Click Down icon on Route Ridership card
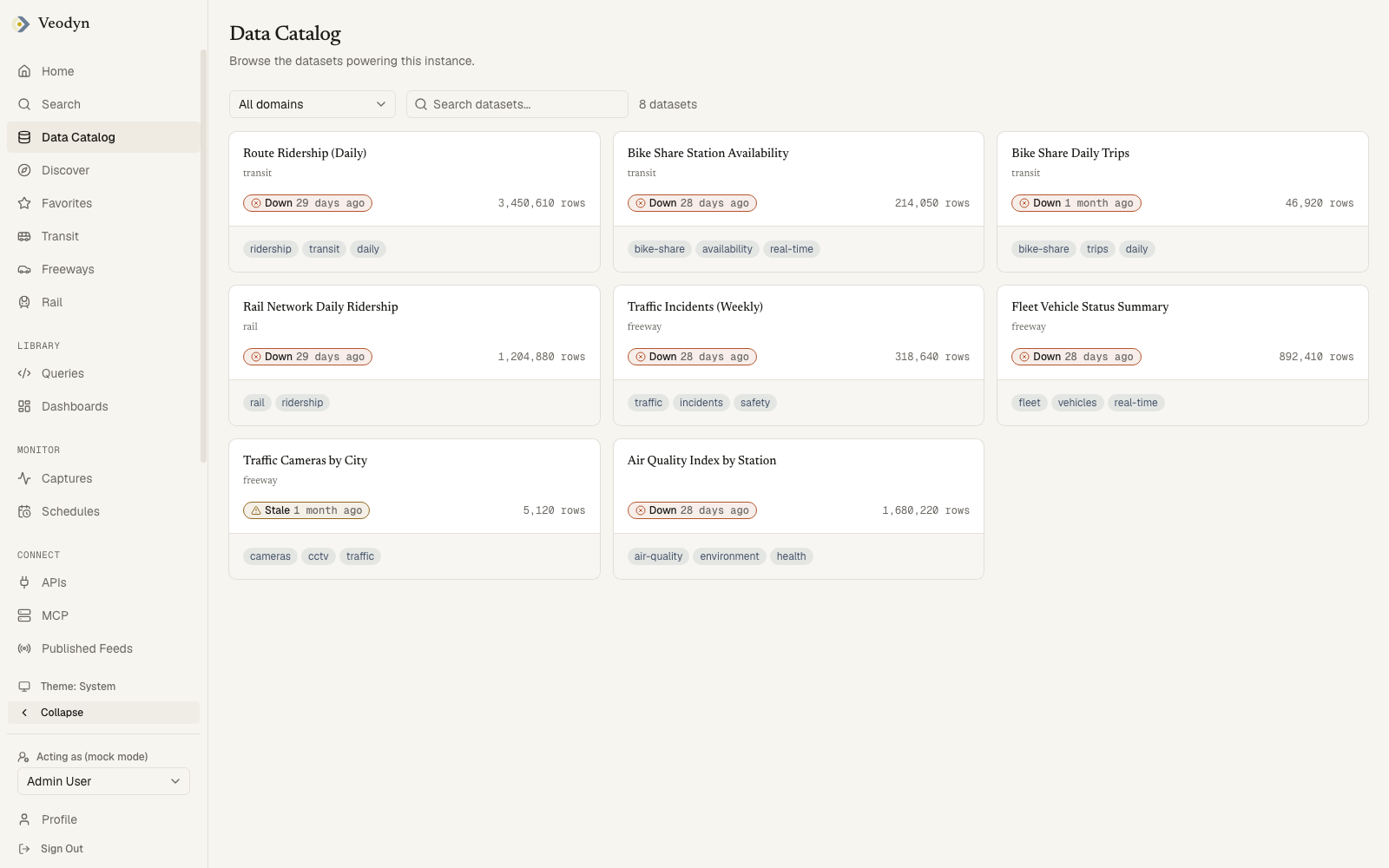The image size is (1389, 868). [256, 203]
